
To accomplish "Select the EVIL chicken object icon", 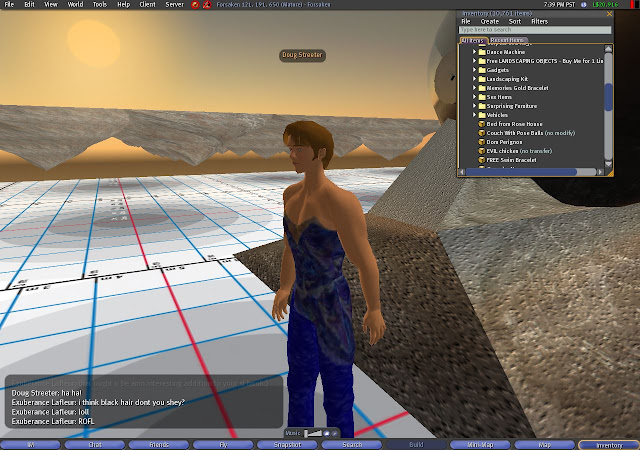I will pyautogui.click(x=482, y=151).
